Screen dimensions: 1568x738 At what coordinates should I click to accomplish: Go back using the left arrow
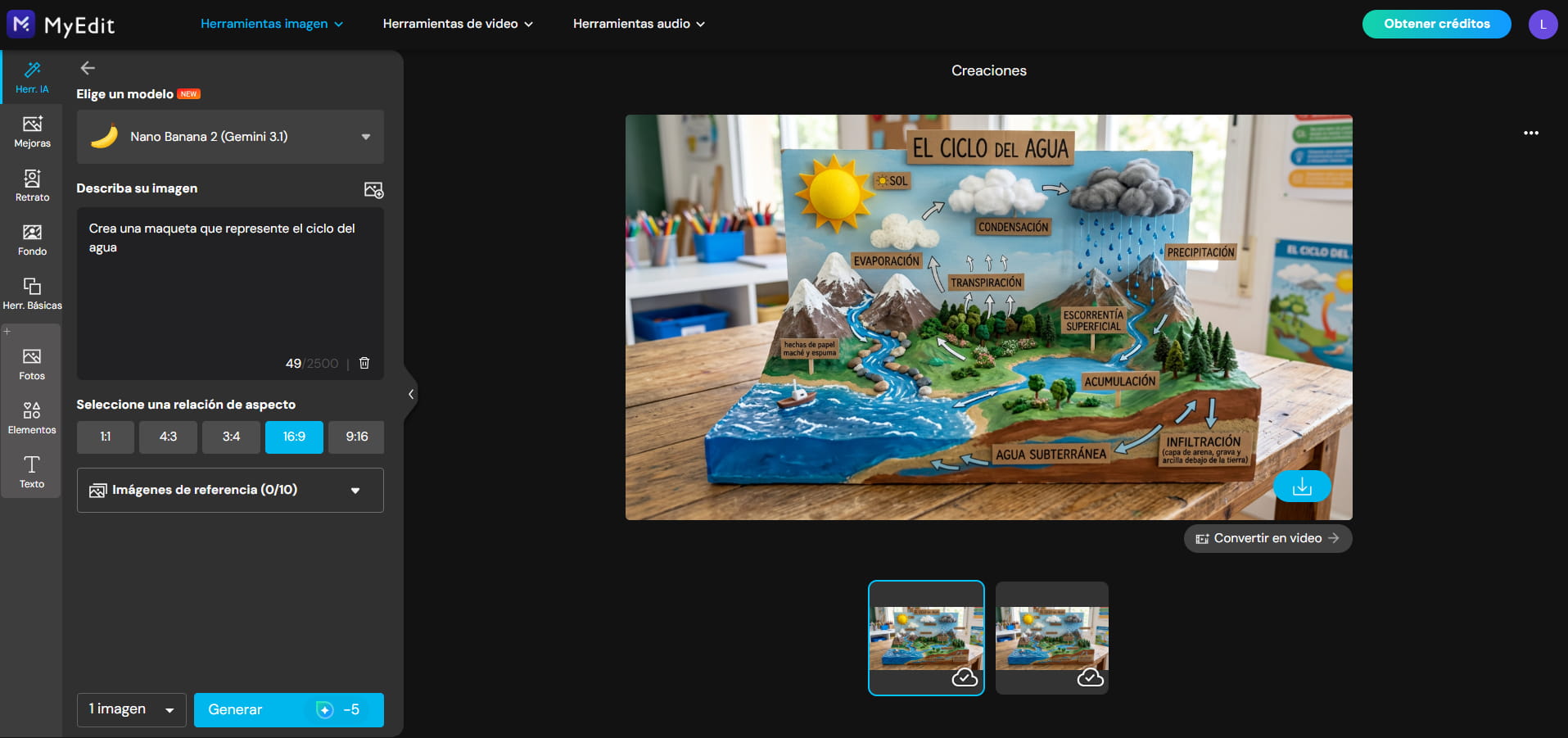click(x=88, y=68)
